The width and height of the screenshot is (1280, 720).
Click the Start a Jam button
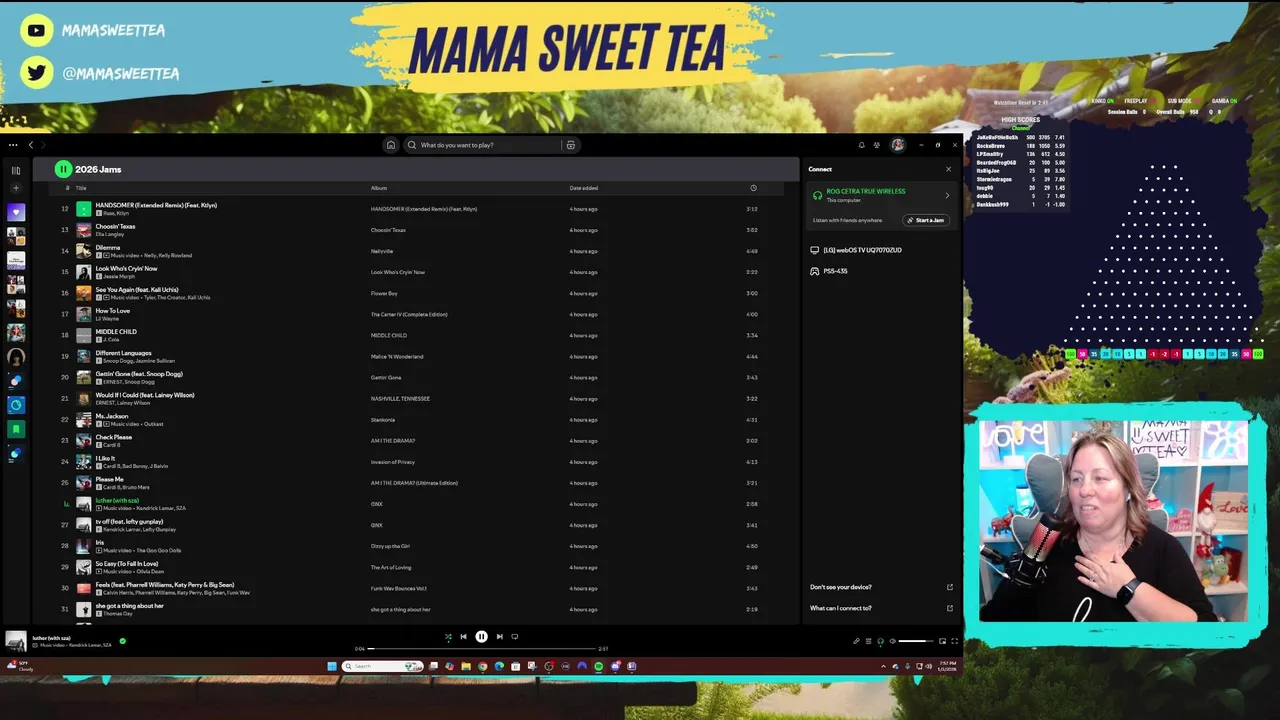(926, 220)
